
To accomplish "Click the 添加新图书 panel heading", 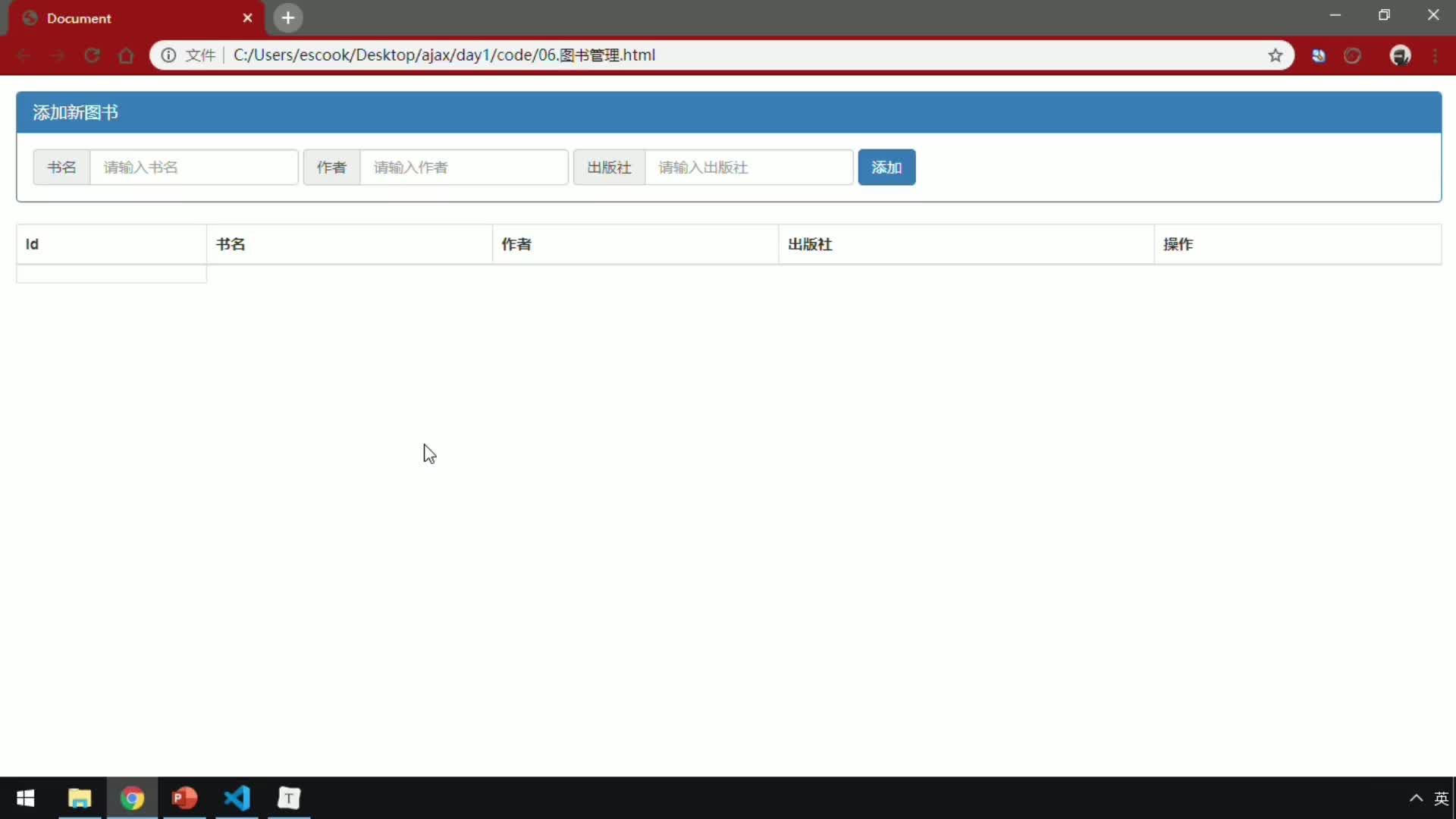I will point(75,113).
